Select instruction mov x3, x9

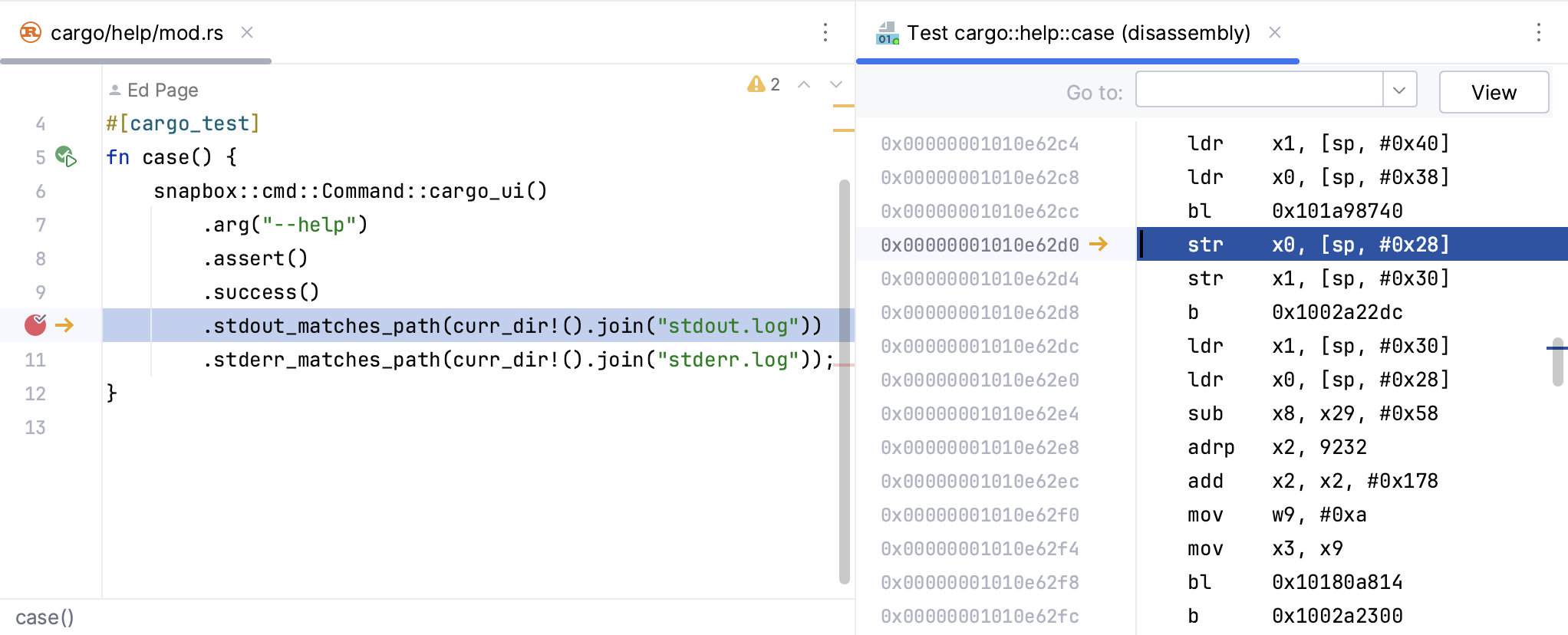[x=1265, y=548]
